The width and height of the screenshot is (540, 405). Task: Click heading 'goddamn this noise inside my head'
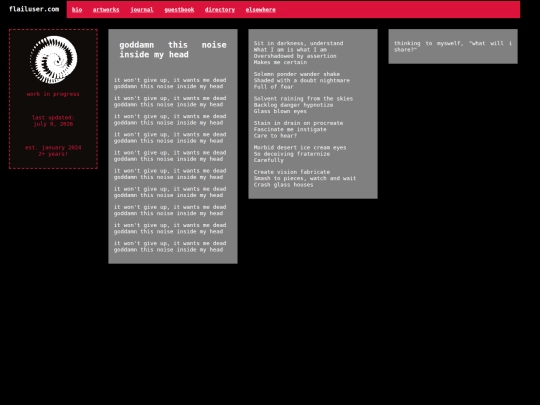173,50
